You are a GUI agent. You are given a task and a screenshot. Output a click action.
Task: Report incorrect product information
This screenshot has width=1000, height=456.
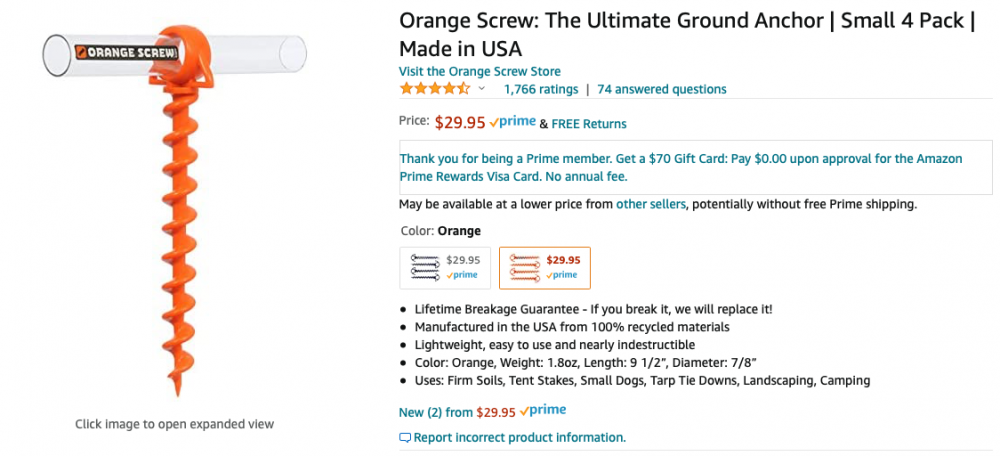[519, 437]
